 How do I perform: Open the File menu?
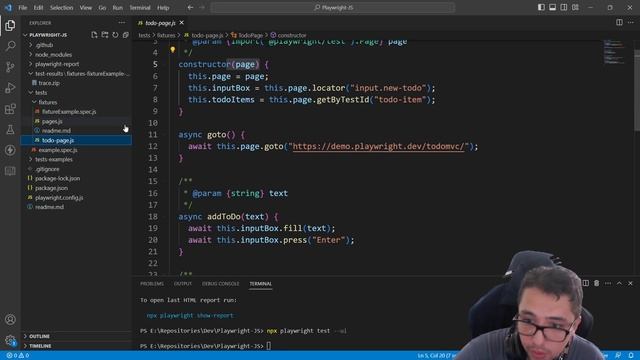[x=22, y=7]
